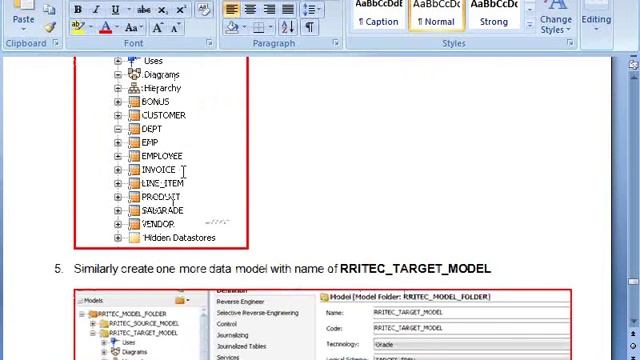Click 'Reverse Engineer' in the lower screenshot image
The height and width of the screenshot is (360, 640).
pos(240,302)
